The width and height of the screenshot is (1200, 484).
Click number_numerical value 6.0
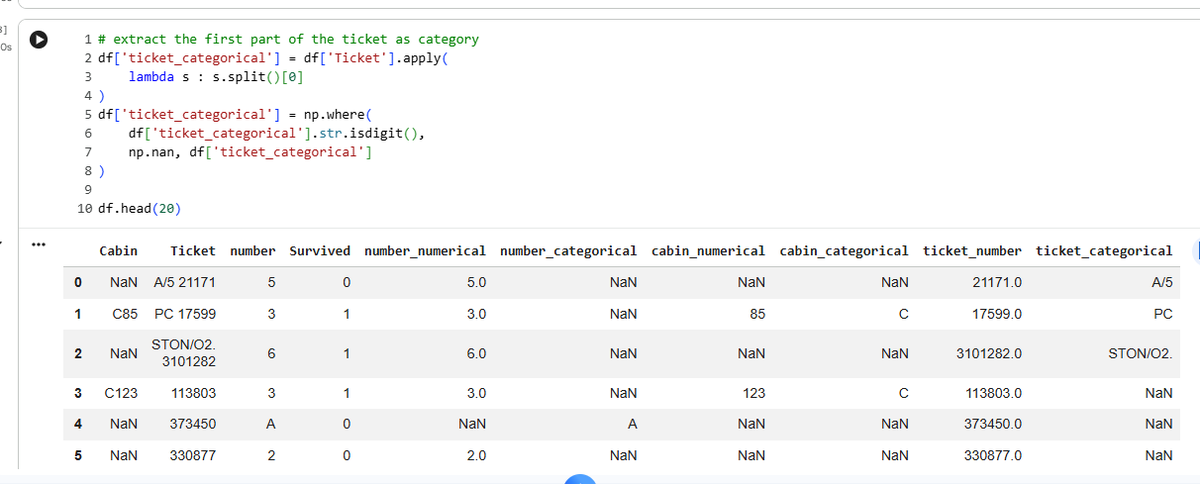[x=477, y=353]
